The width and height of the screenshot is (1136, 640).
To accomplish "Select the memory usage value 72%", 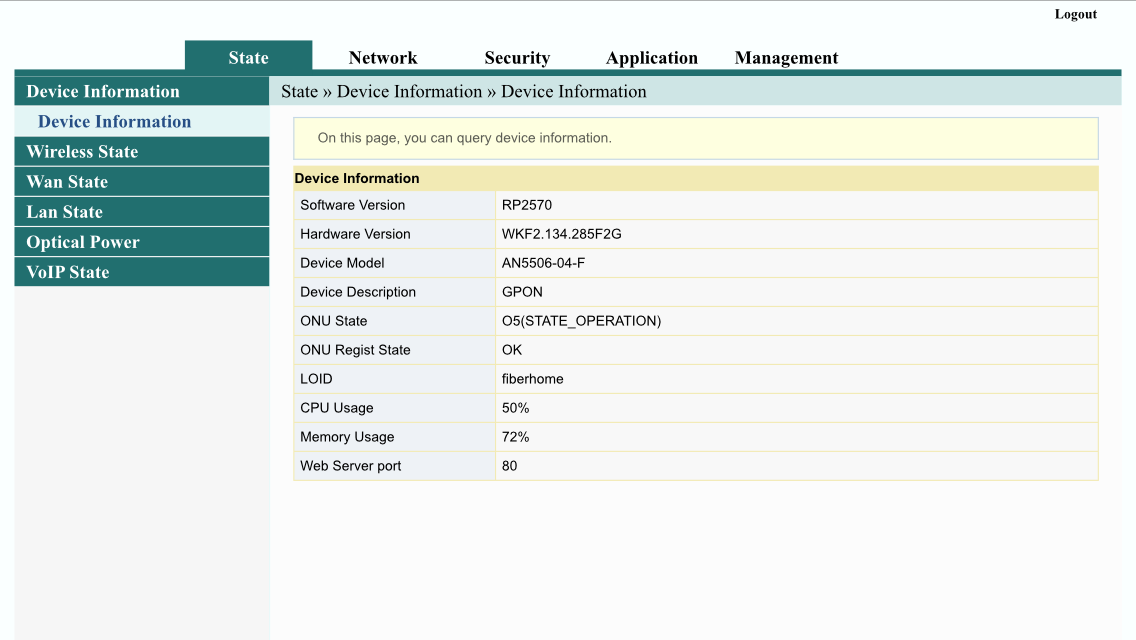I will click(x=515, y=437).
